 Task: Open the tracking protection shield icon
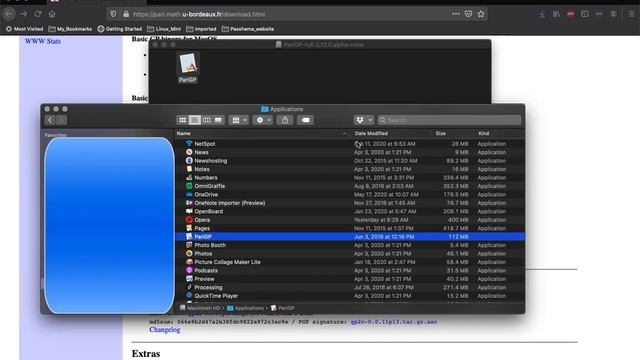click(113, 14)
